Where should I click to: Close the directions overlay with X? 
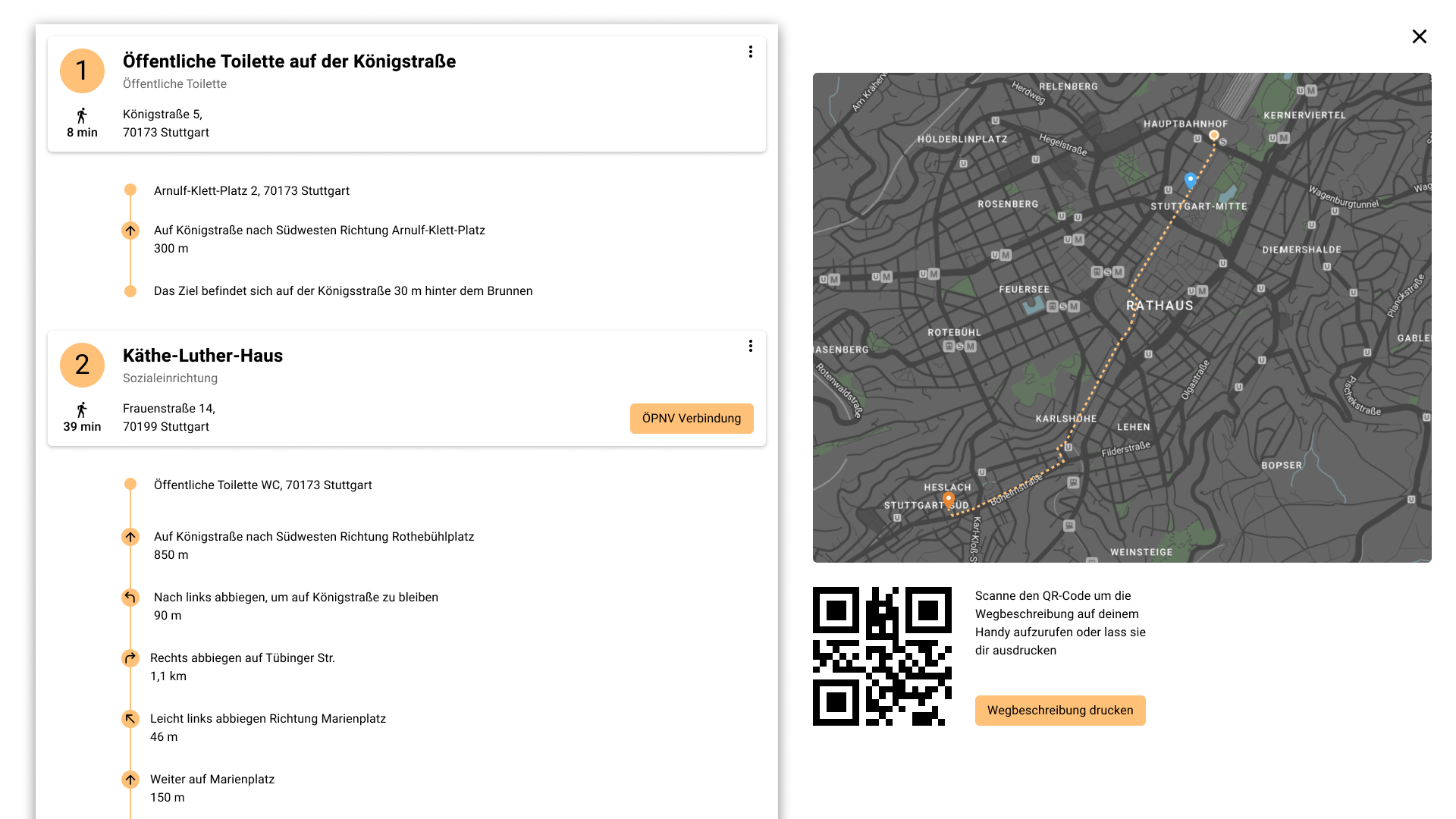(1420, 36)
